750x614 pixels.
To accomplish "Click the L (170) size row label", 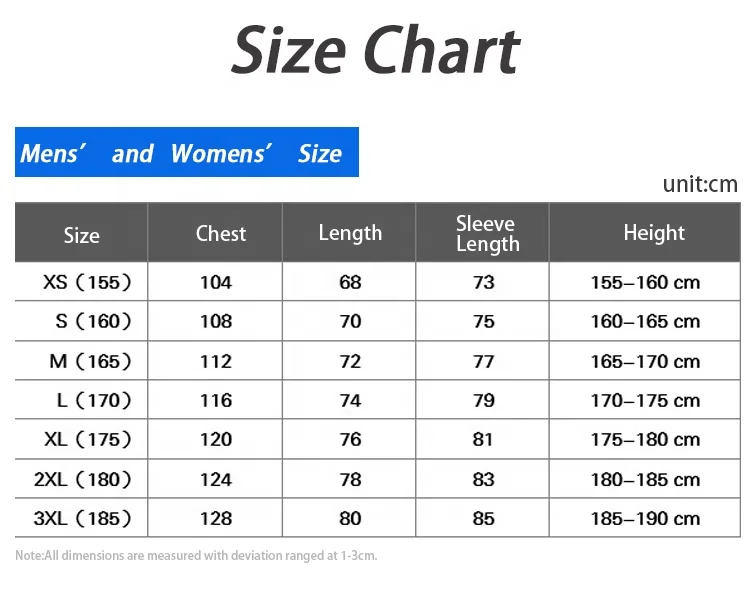I will pos(93,400).
